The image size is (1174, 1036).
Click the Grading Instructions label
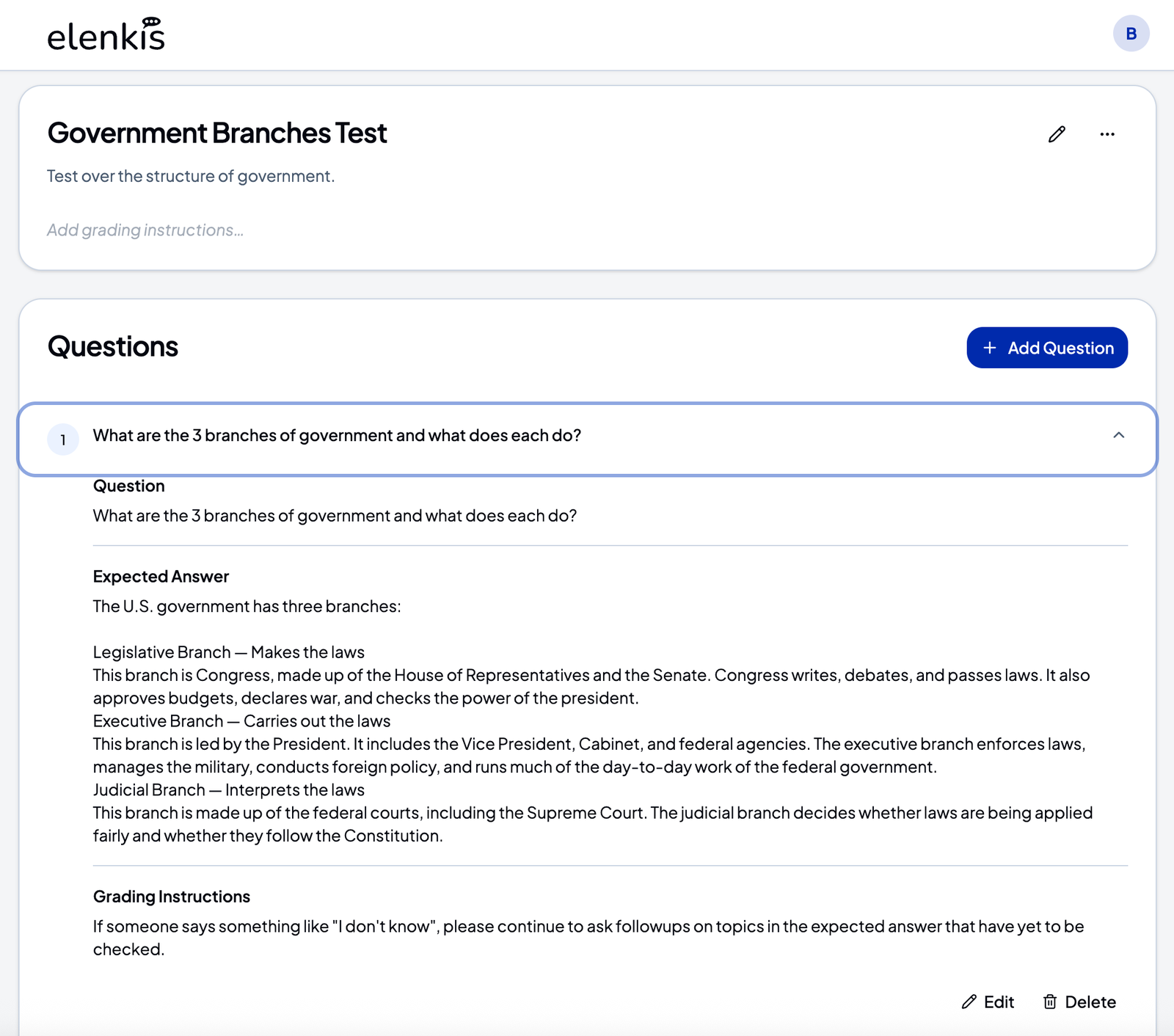pyautogui.click(x=172, y=897)
